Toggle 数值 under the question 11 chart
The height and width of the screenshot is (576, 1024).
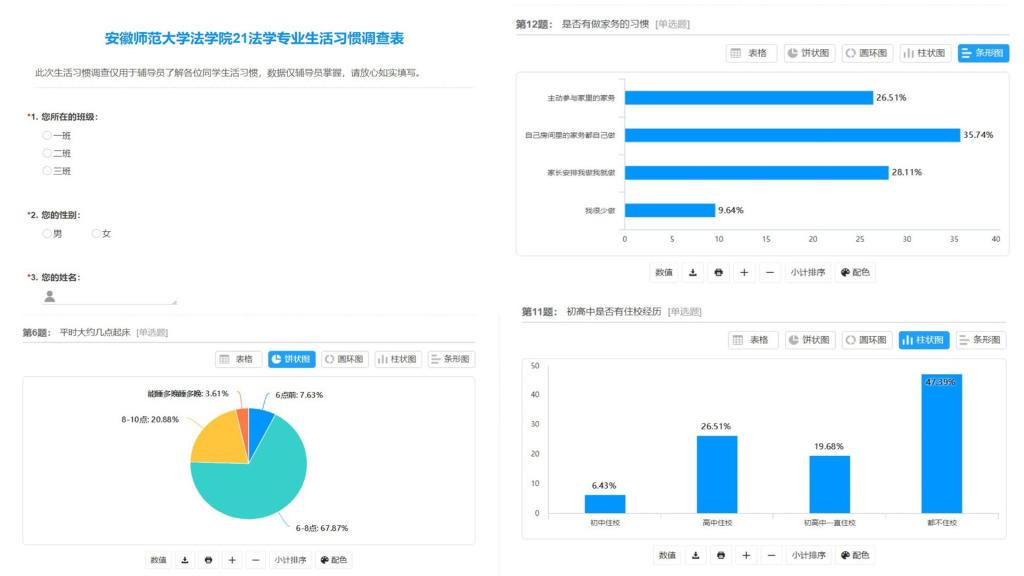pyautogui.click(x=667, y=555)
